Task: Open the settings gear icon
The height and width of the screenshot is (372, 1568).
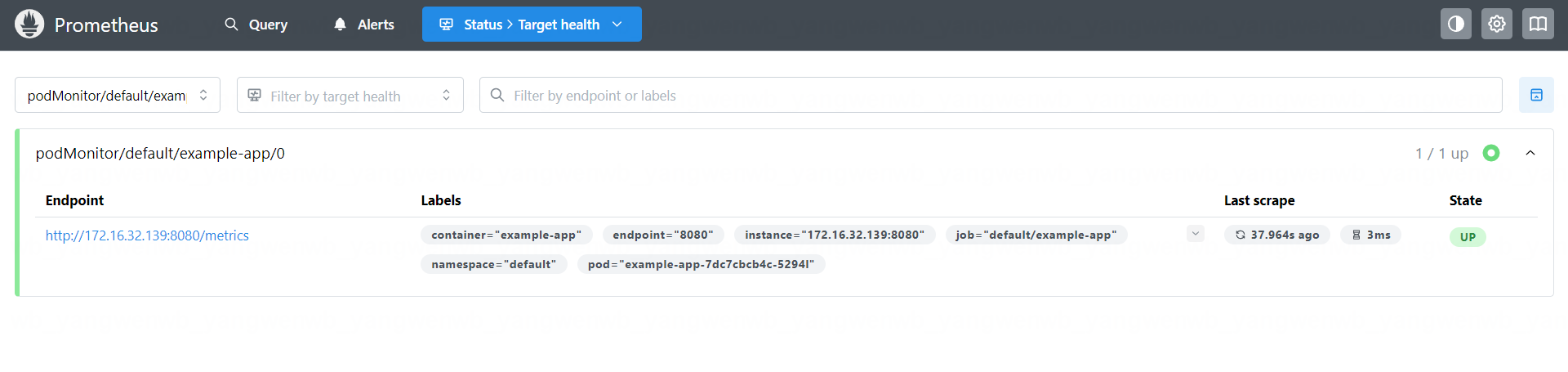Action: tap(1496, 25)
